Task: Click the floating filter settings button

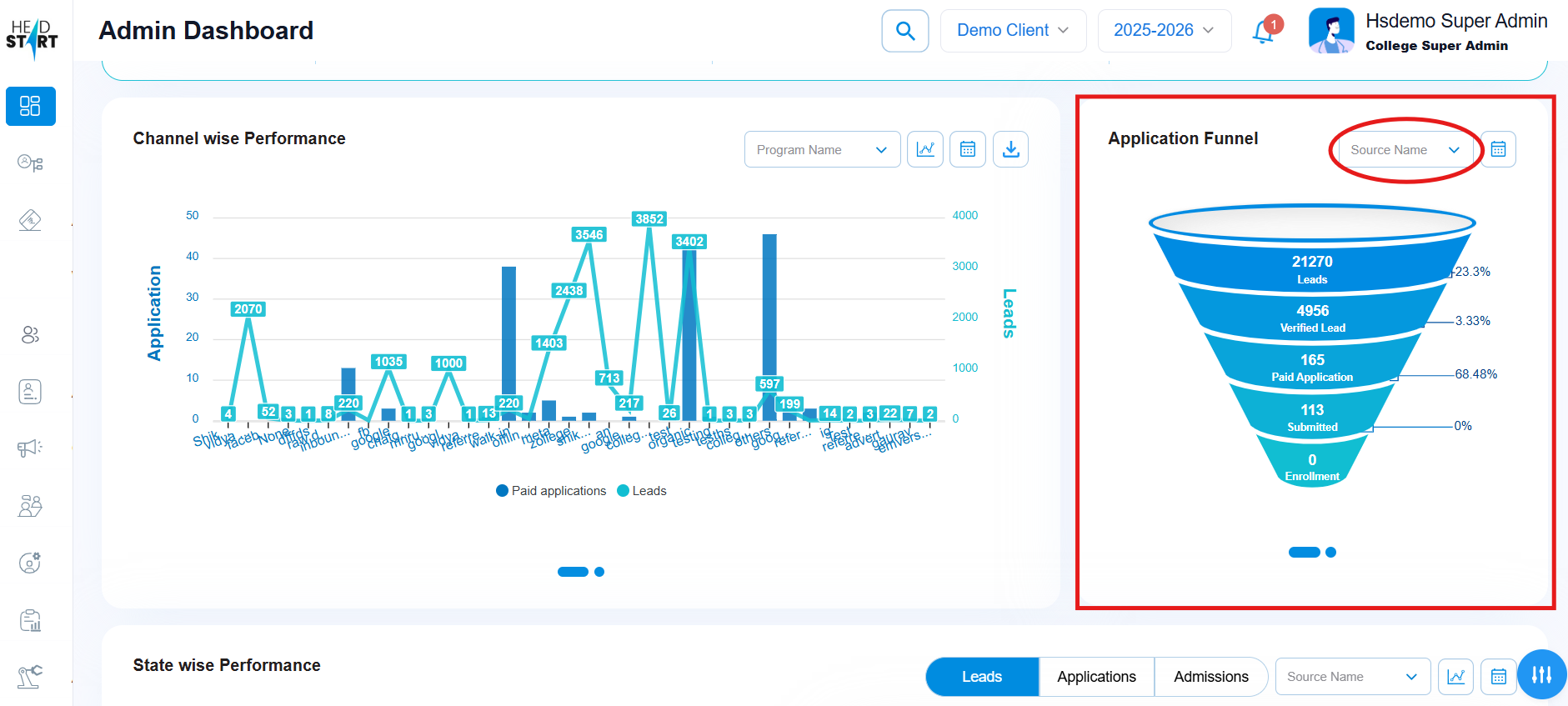Action: 1541,674
